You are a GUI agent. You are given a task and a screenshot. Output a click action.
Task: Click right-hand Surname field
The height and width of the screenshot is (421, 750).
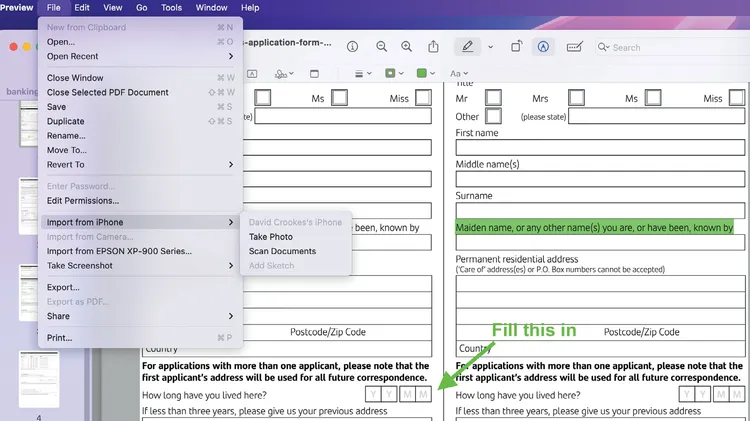600,210
